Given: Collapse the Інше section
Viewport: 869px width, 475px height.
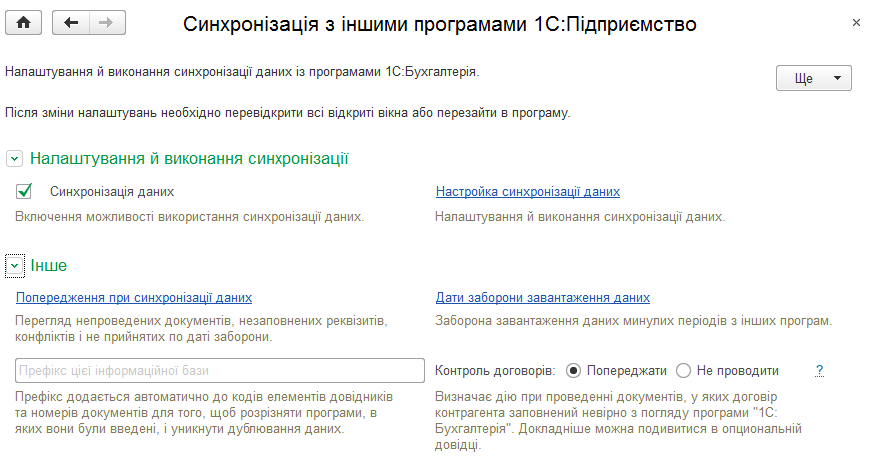Looking at the screenshot, I should (x=14, y=266).
